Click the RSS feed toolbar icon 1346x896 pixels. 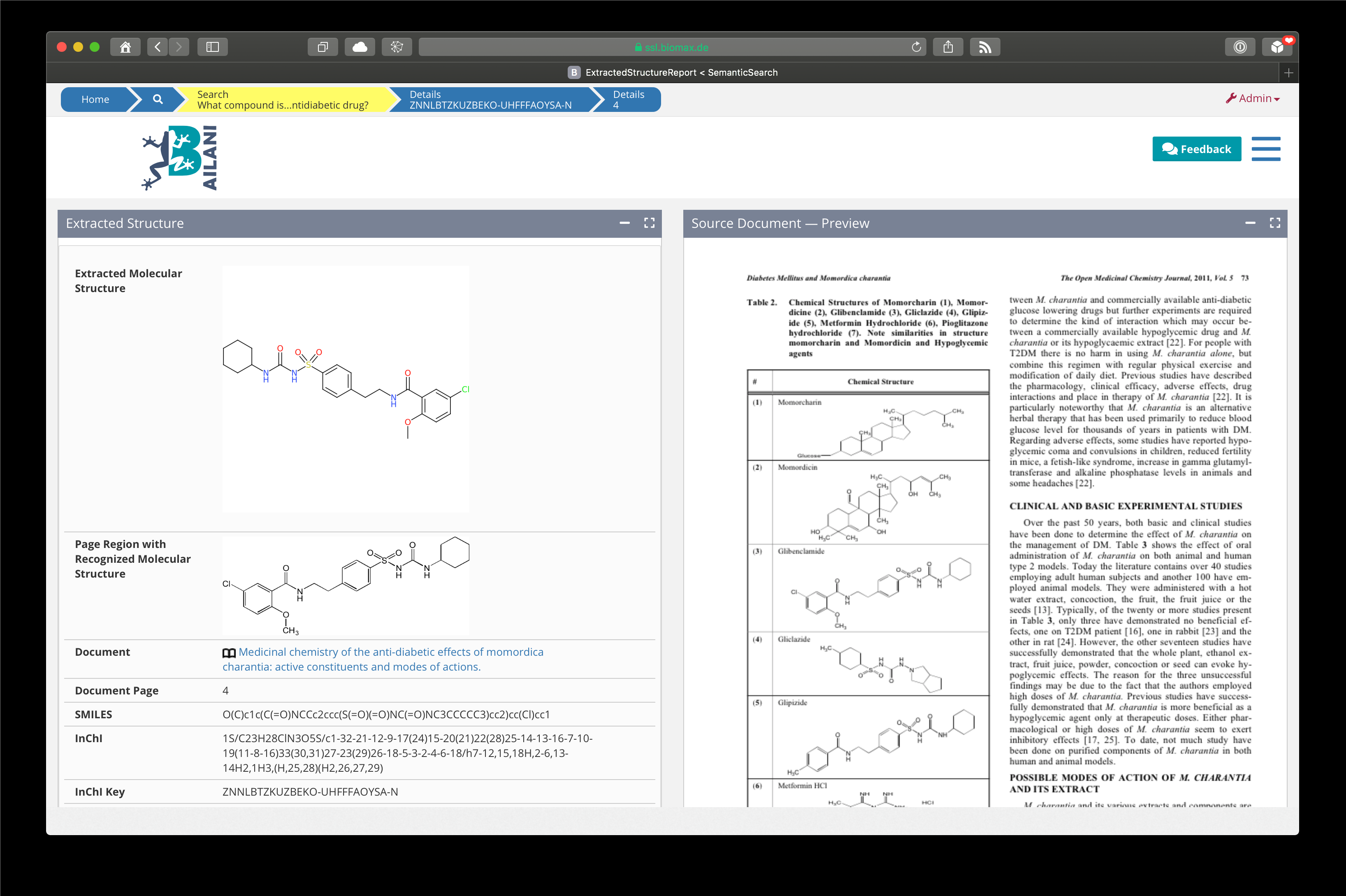click(986, 47)
